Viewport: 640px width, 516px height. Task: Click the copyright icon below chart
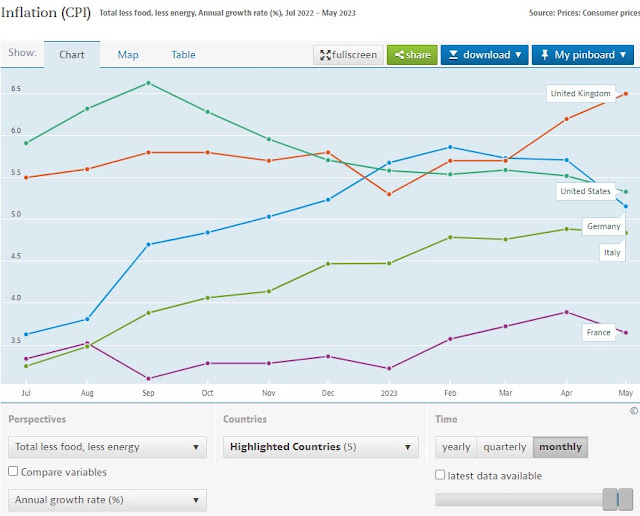(634, 411)
